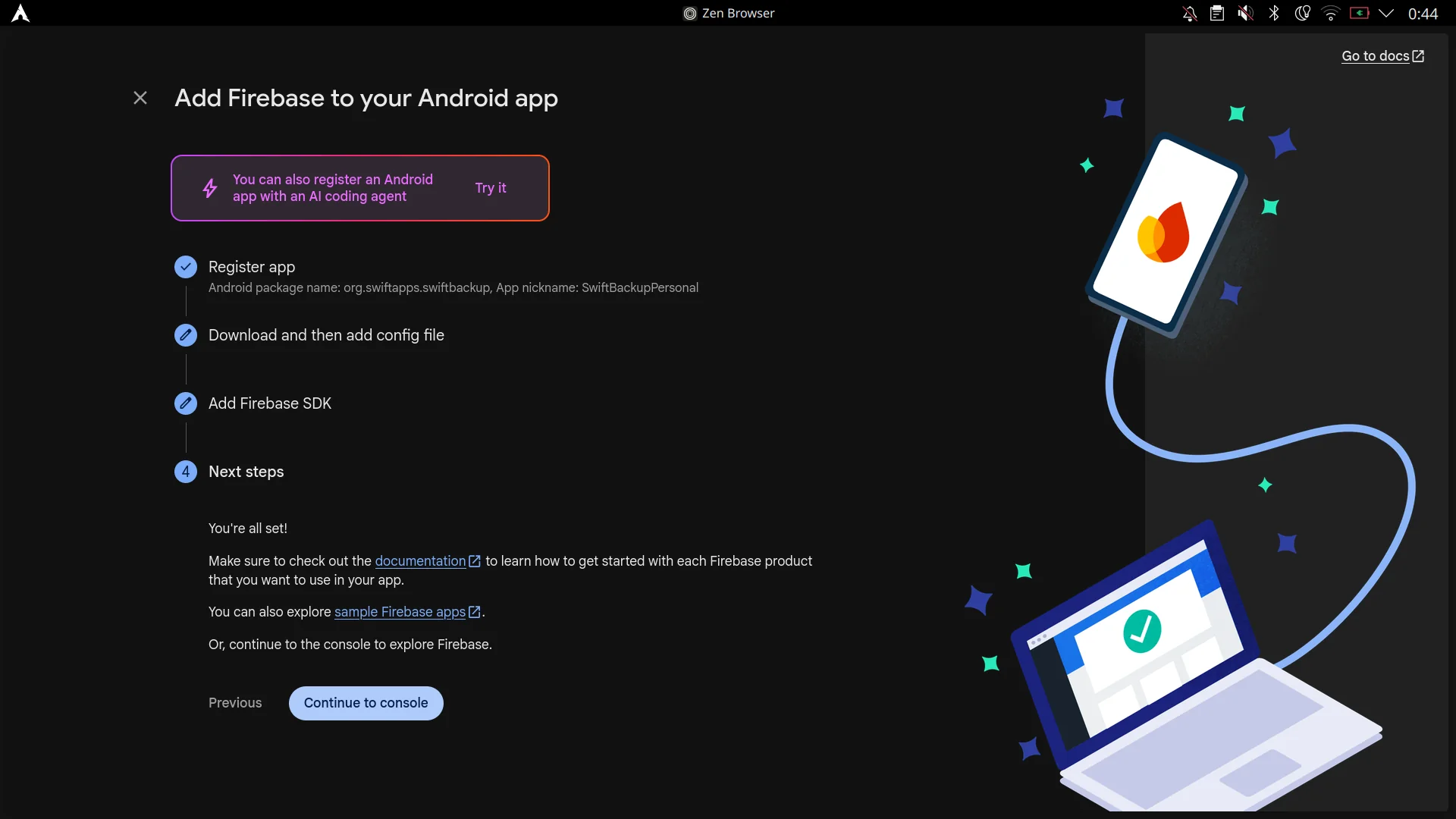Expand the system tray chevron
This screenshot has height=819, width=1456.
(1386, 13)
